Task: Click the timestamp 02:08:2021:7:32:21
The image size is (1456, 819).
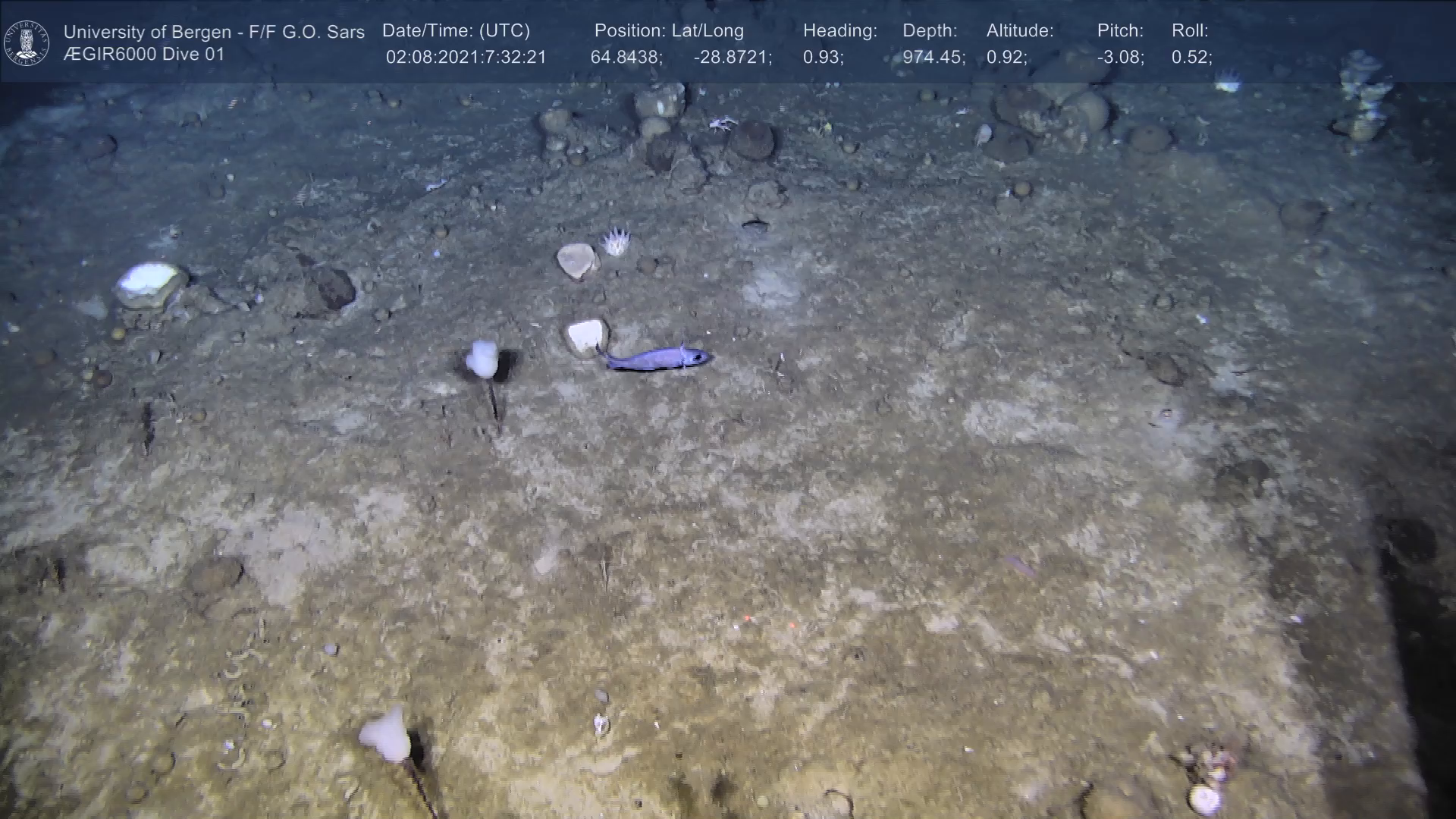Action: coord(466,58)
